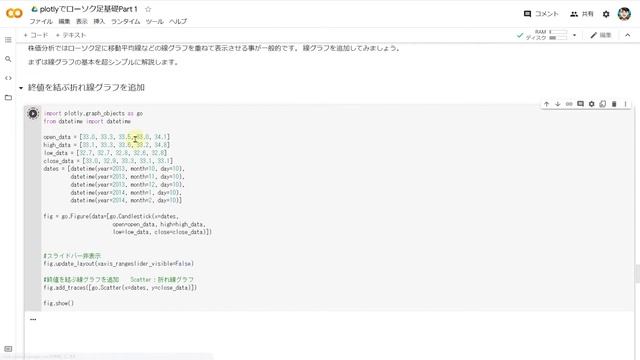The image size is (640, 360).
Task: Move the cell up with the up arrow
Action: coord(547,104)
